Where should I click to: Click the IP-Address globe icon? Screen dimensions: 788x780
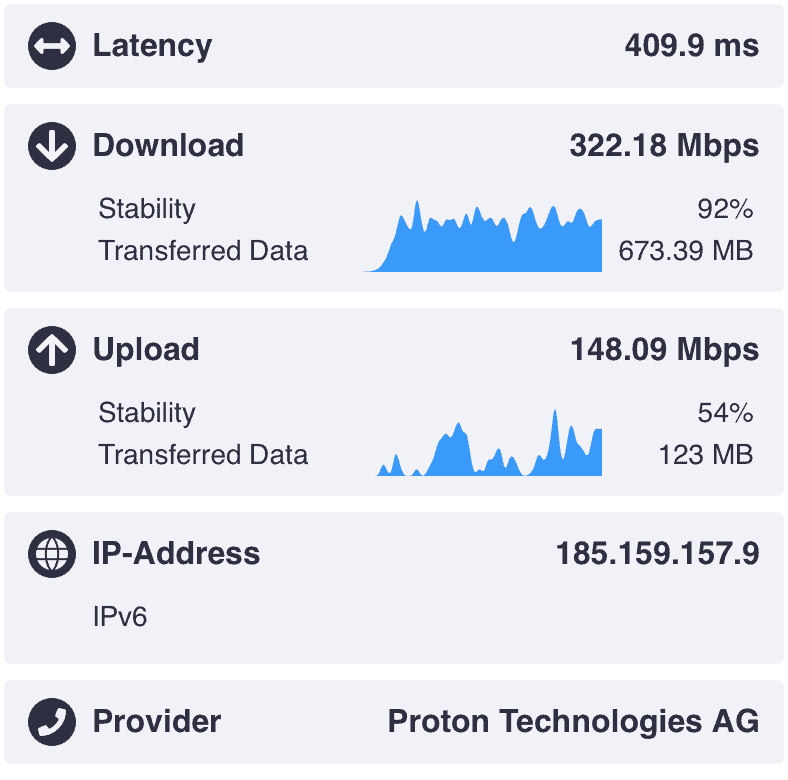[52, 554]
